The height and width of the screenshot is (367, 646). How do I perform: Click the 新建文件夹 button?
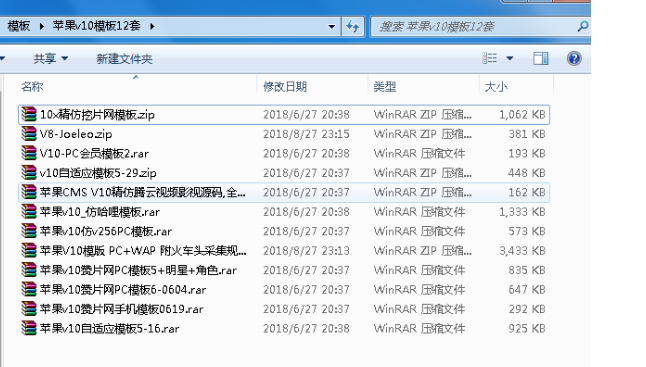[124, 59]
